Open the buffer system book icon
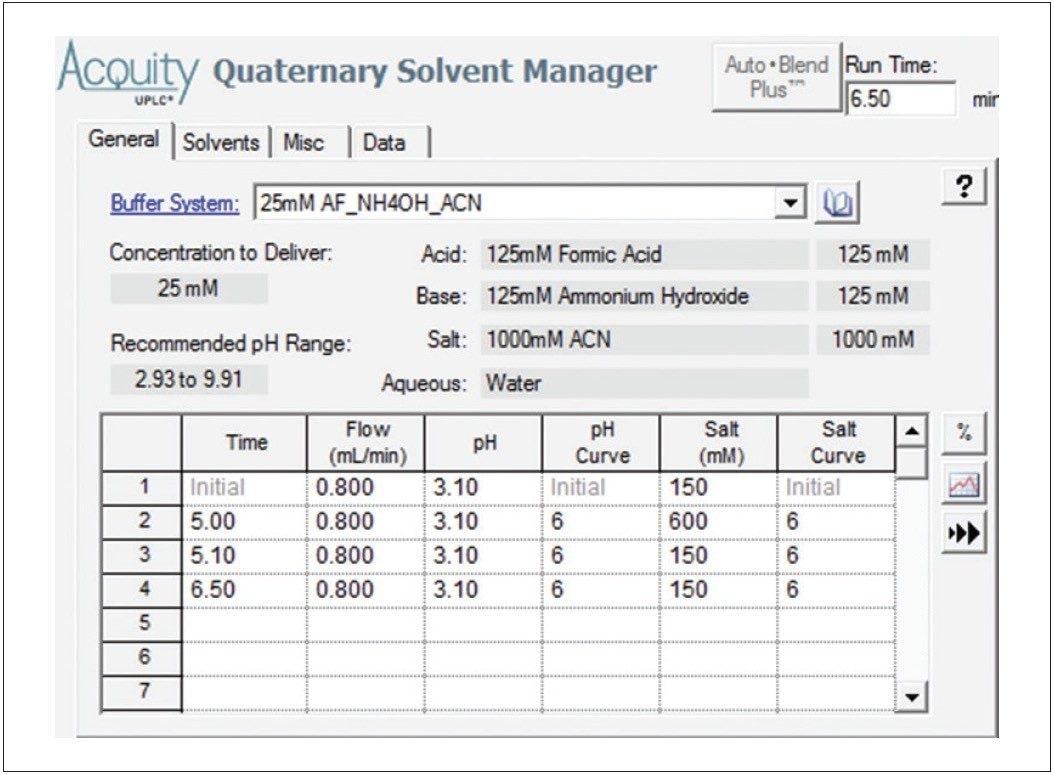The image size is (1054, 775). tap(837, 203)
